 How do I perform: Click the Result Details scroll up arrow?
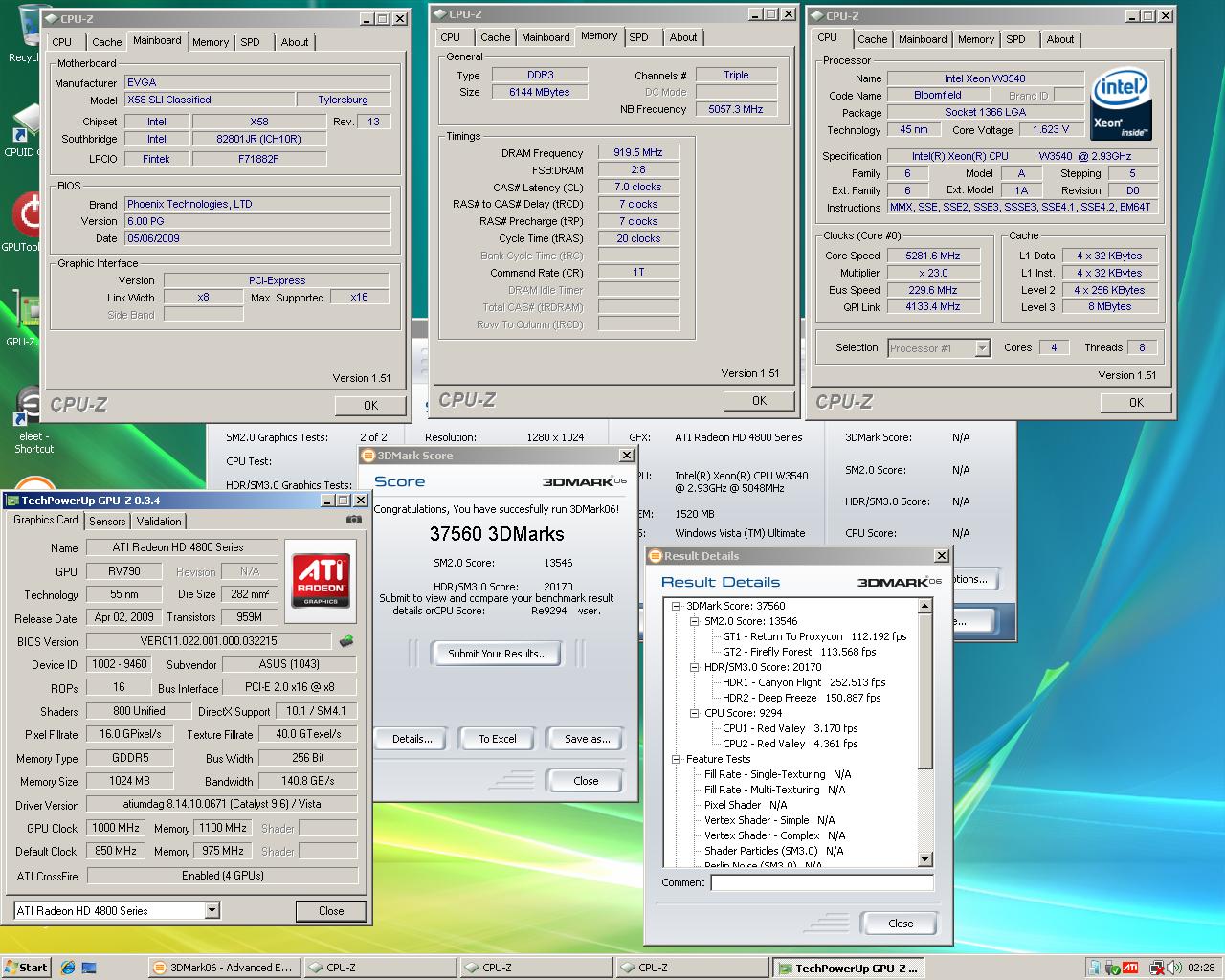coord(925,606)
